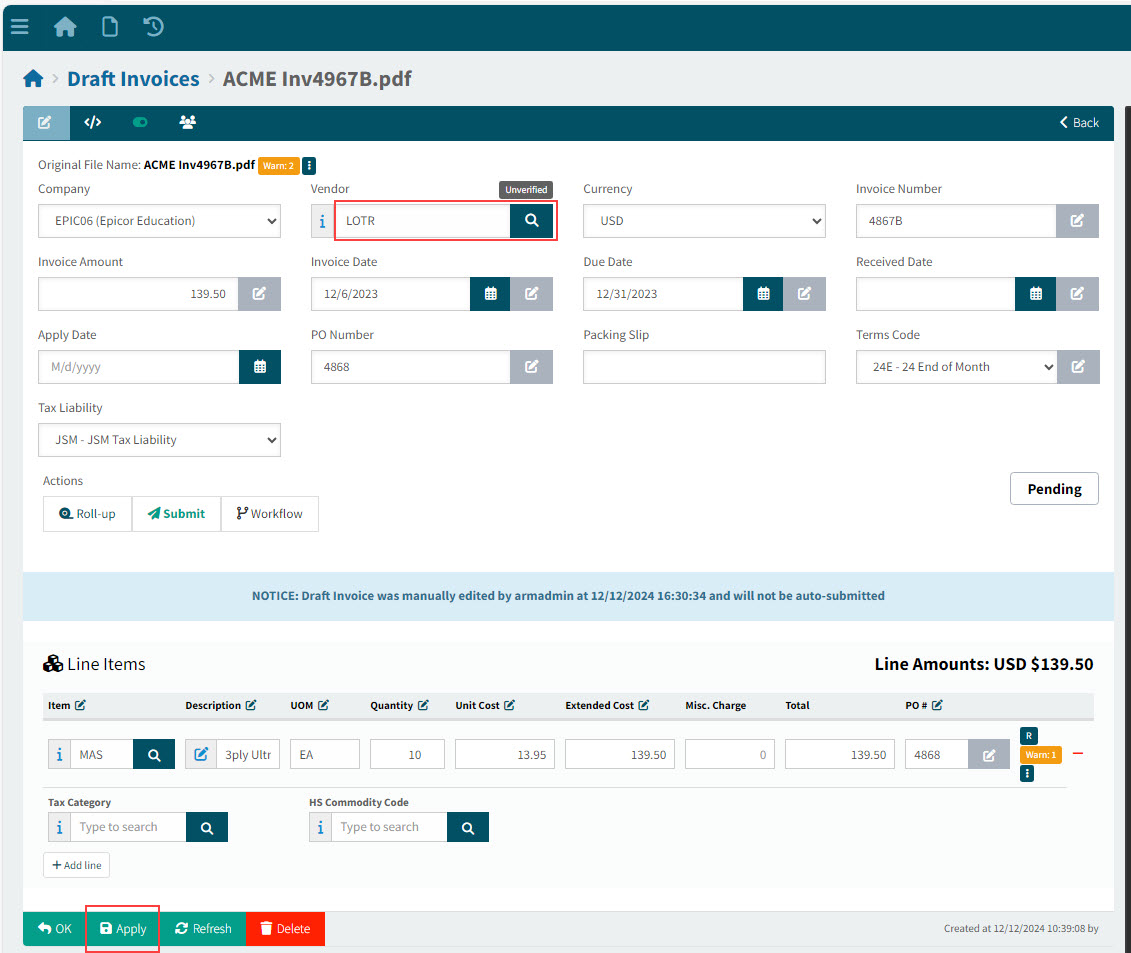Click the MAS item search button
The height and width of the screenshot is (953, 1131).
pos(154,755)
